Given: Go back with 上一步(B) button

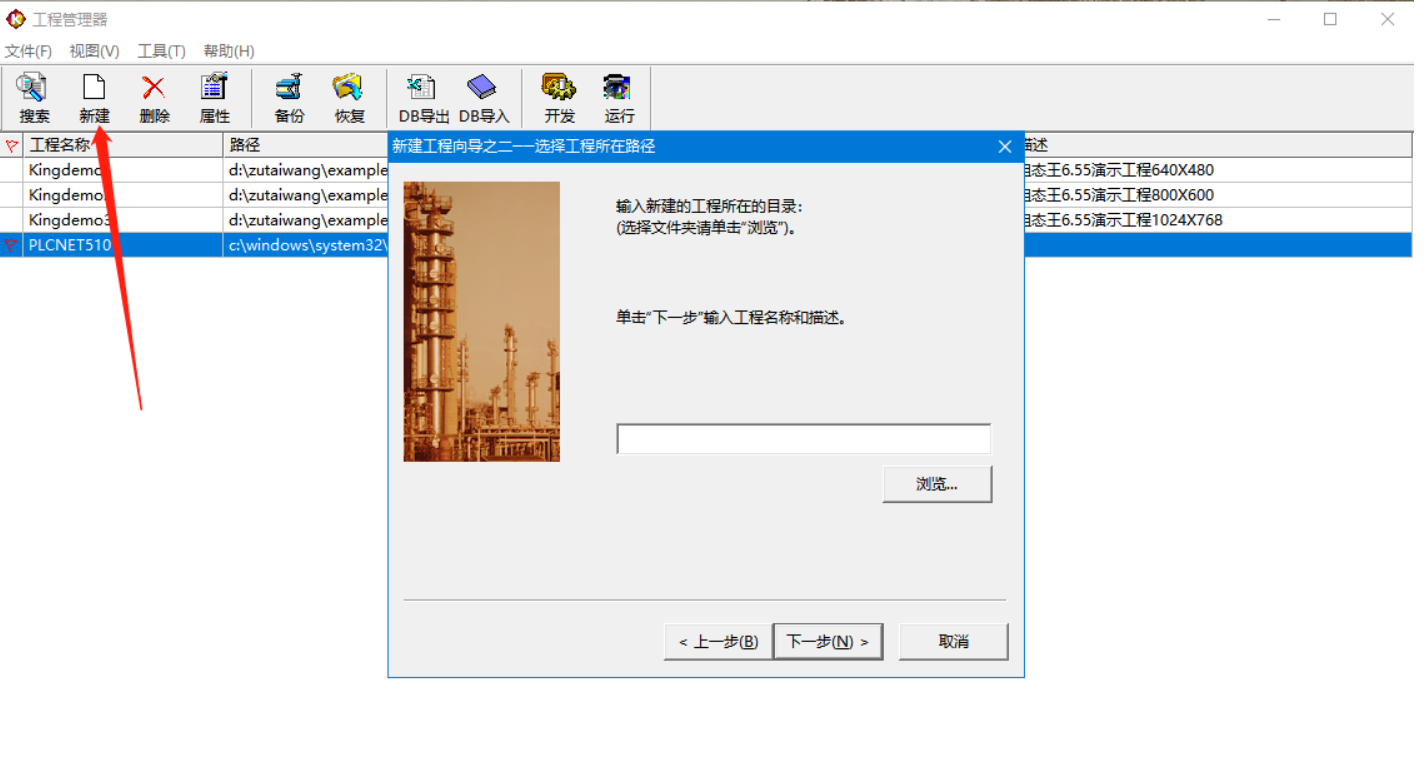Looking at the screenshot, I should (x=718, y=642).
